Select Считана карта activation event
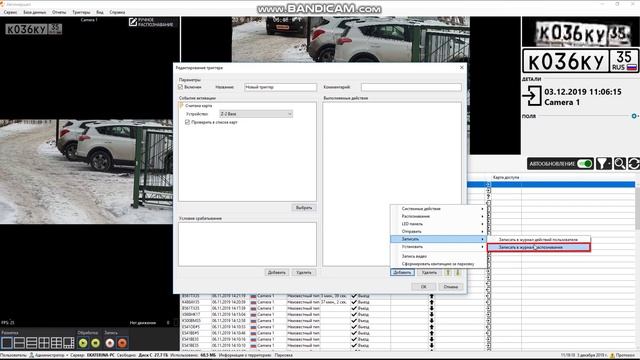640x360 pixels. [199, 106]
